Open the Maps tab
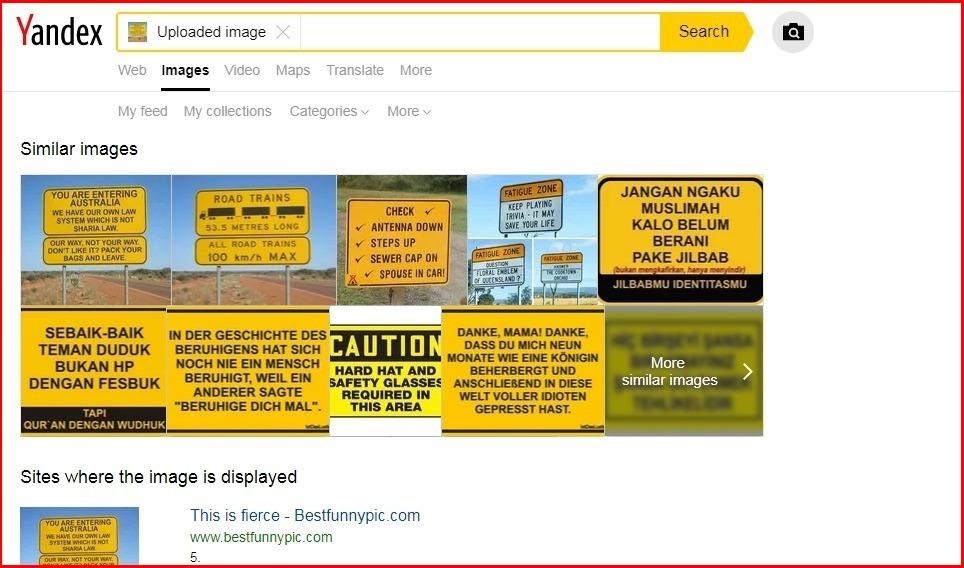 pos(293,70)
